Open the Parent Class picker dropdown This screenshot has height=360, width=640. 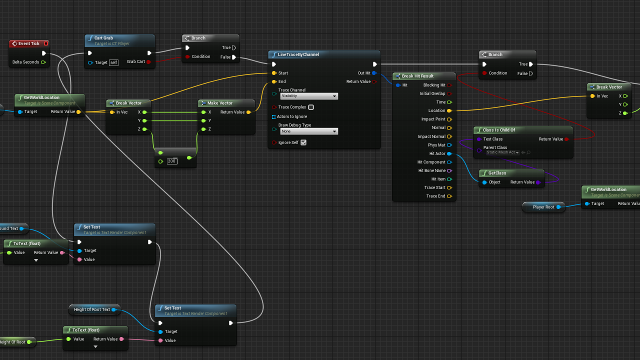(502, 153)
